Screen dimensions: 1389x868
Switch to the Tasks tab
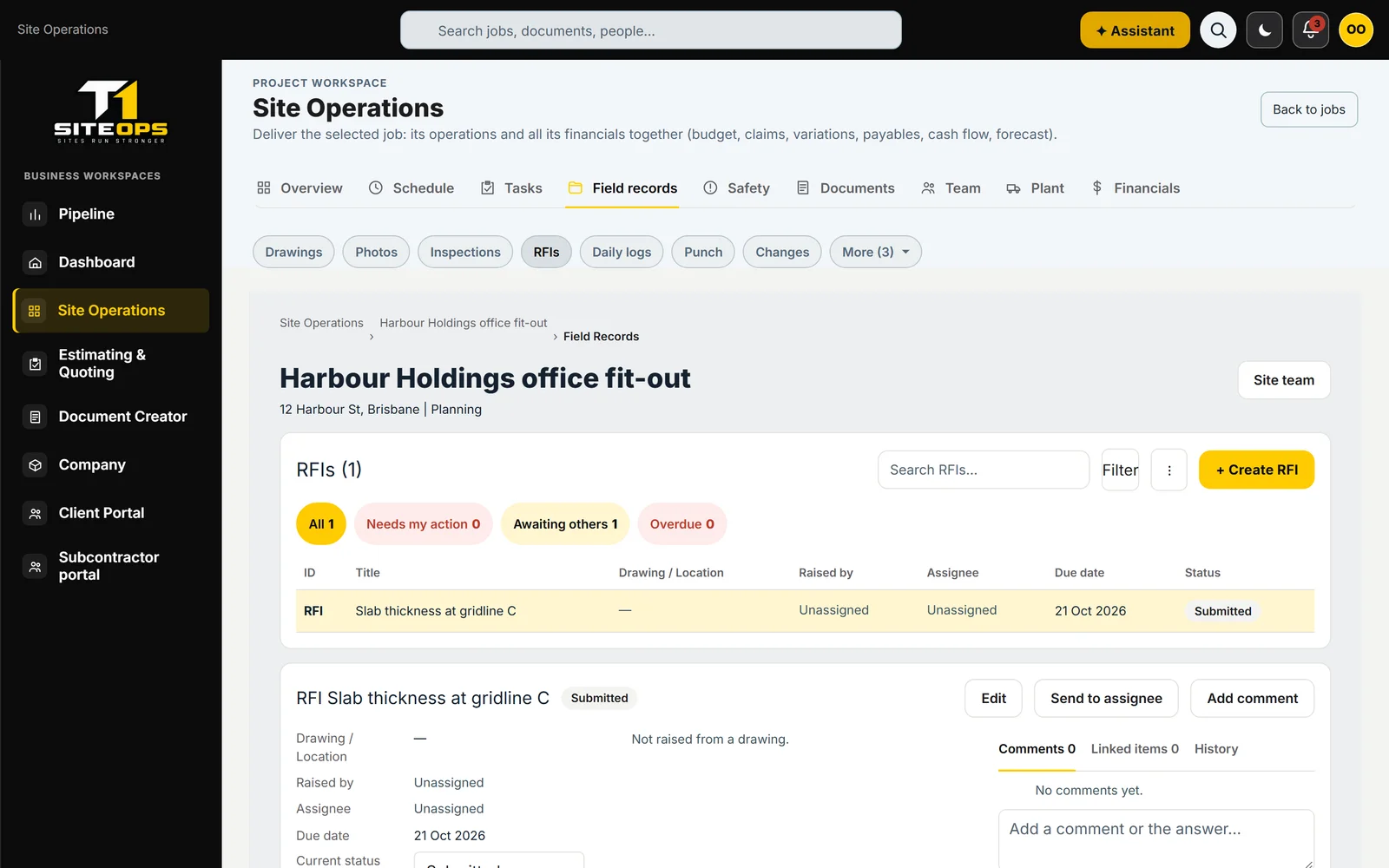click(x=511, y=188)
